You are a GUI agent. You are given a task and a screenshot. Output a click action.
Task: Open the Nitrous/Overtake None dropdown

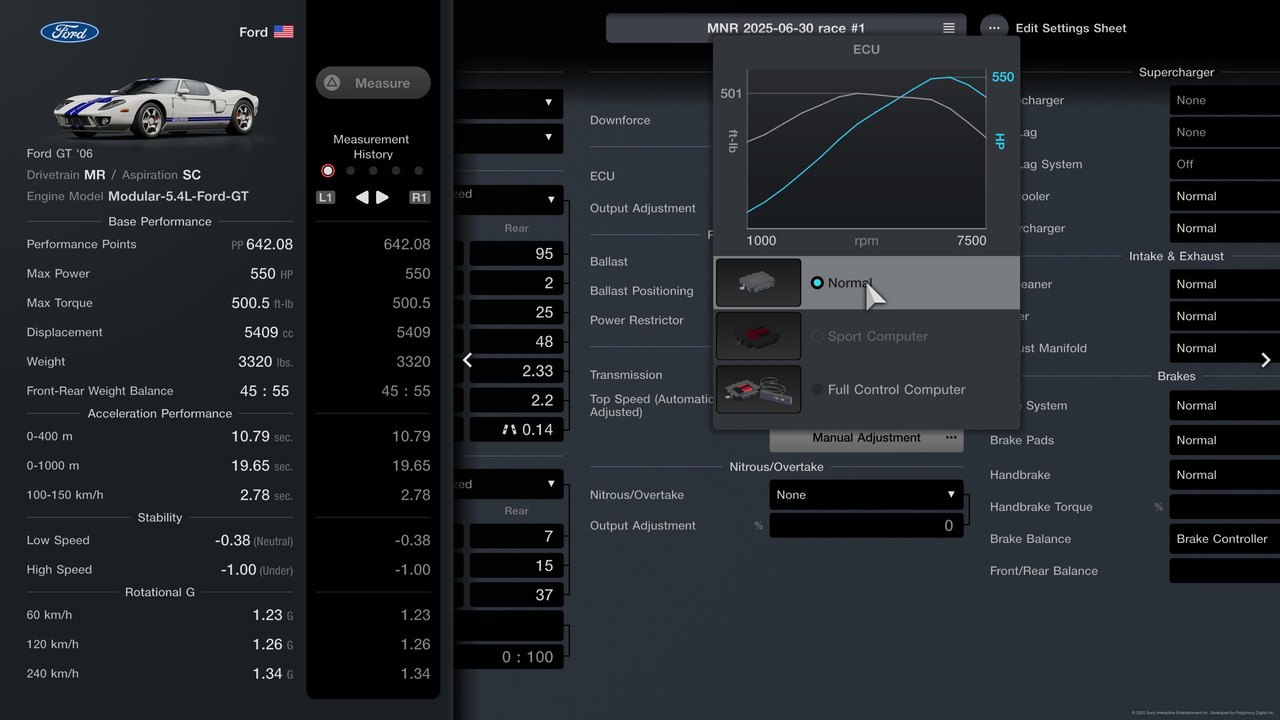coord(867,495)
